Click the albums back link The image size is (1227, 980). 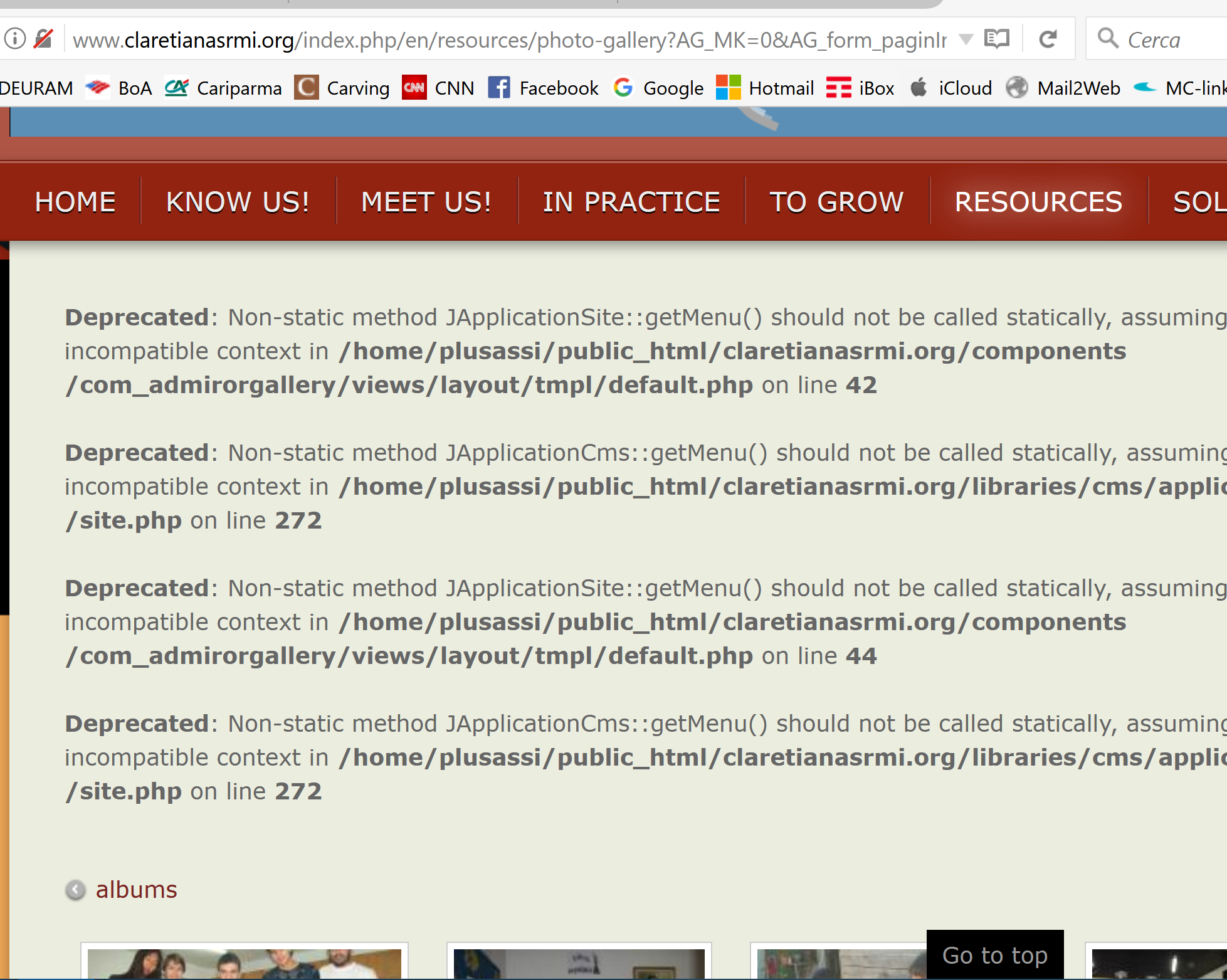coord(137,890)
